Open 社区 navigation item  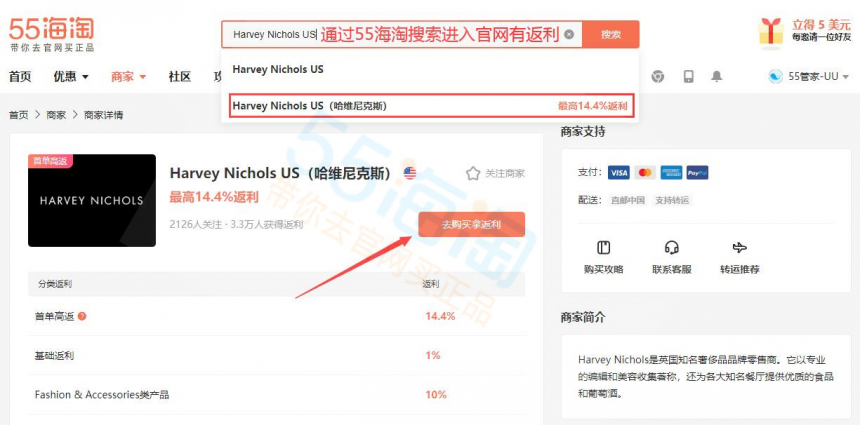[x=180, y=77]
